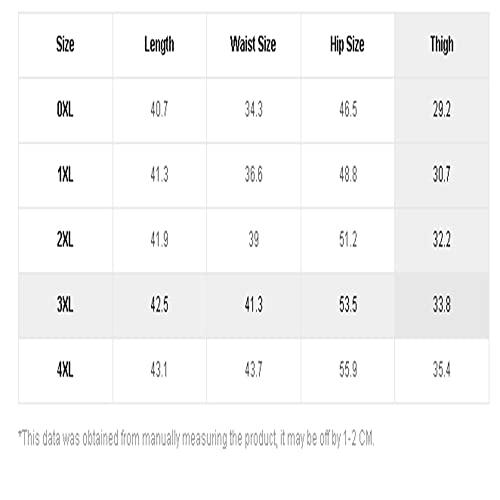Click the highlighted Thigh header
The image size is (500, 500).
tap(442, 44)
